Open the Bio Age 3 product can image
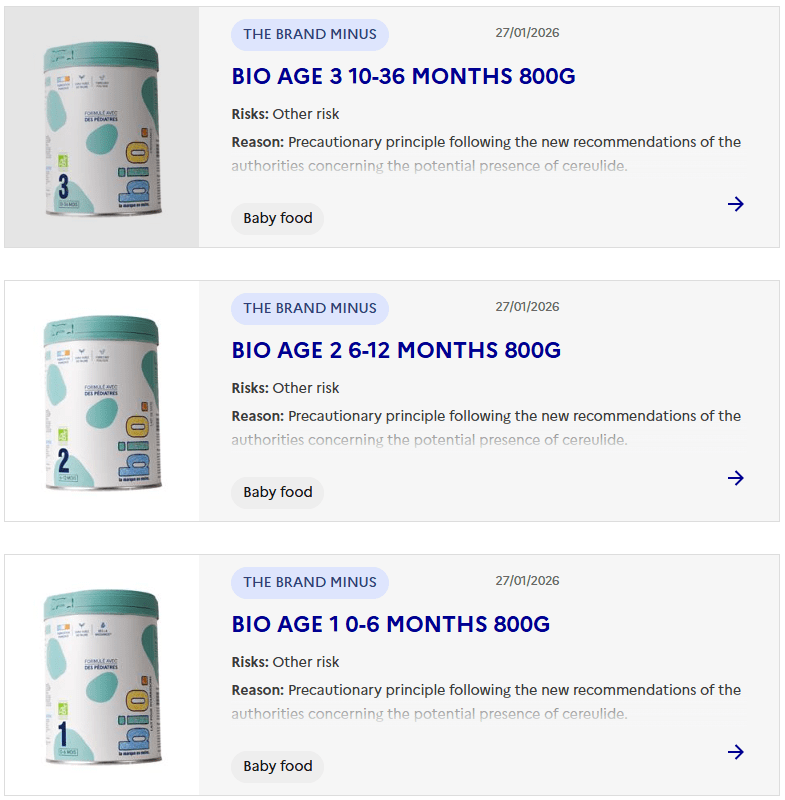 [101, 128]
